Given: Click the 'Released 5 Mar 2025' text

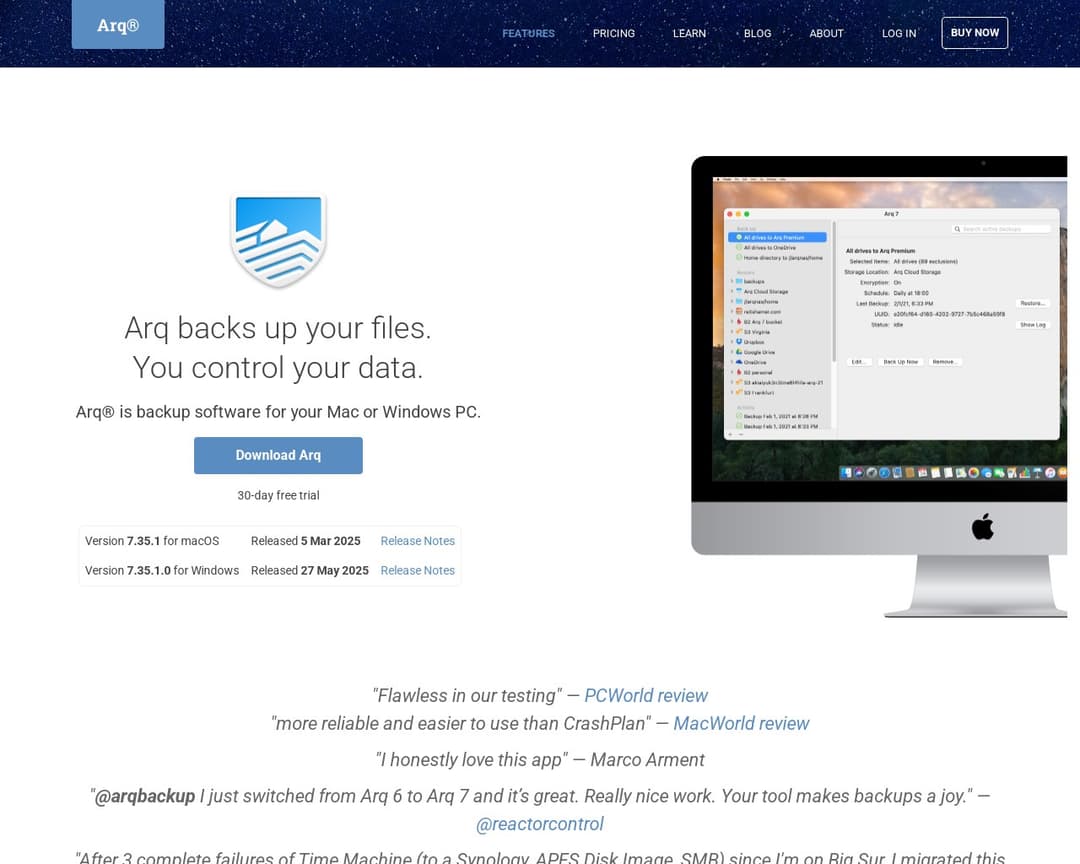Looking at the screenshot, I should [306, 541].
